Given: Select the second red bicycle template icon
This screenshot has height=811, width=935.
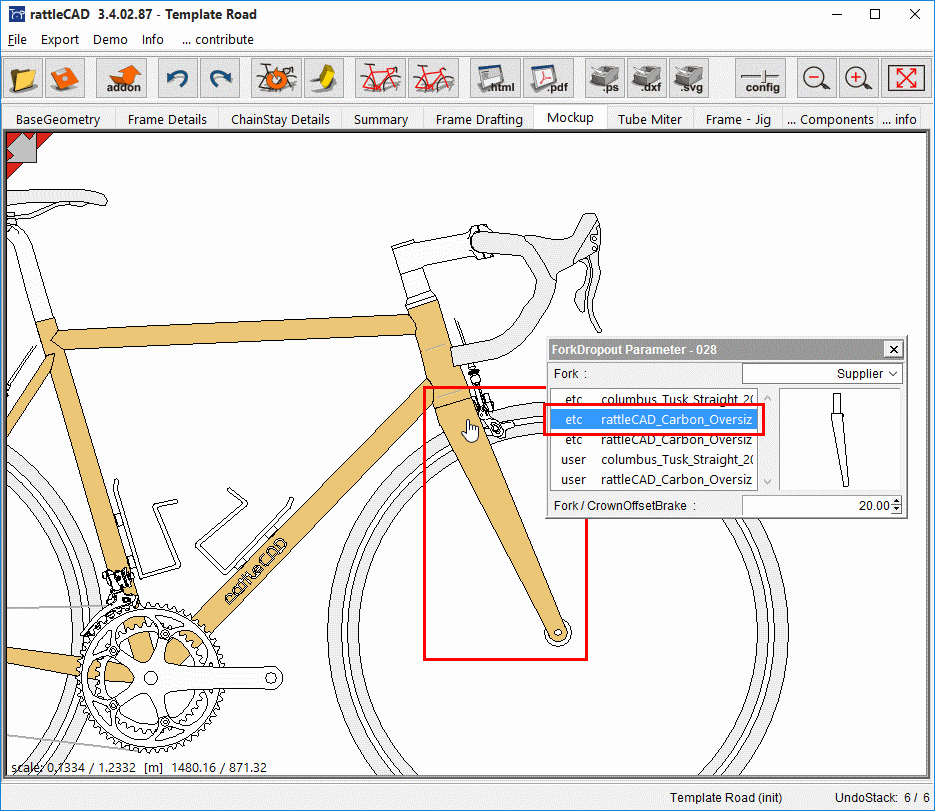Looking at the screenshot, I should 434,78.
